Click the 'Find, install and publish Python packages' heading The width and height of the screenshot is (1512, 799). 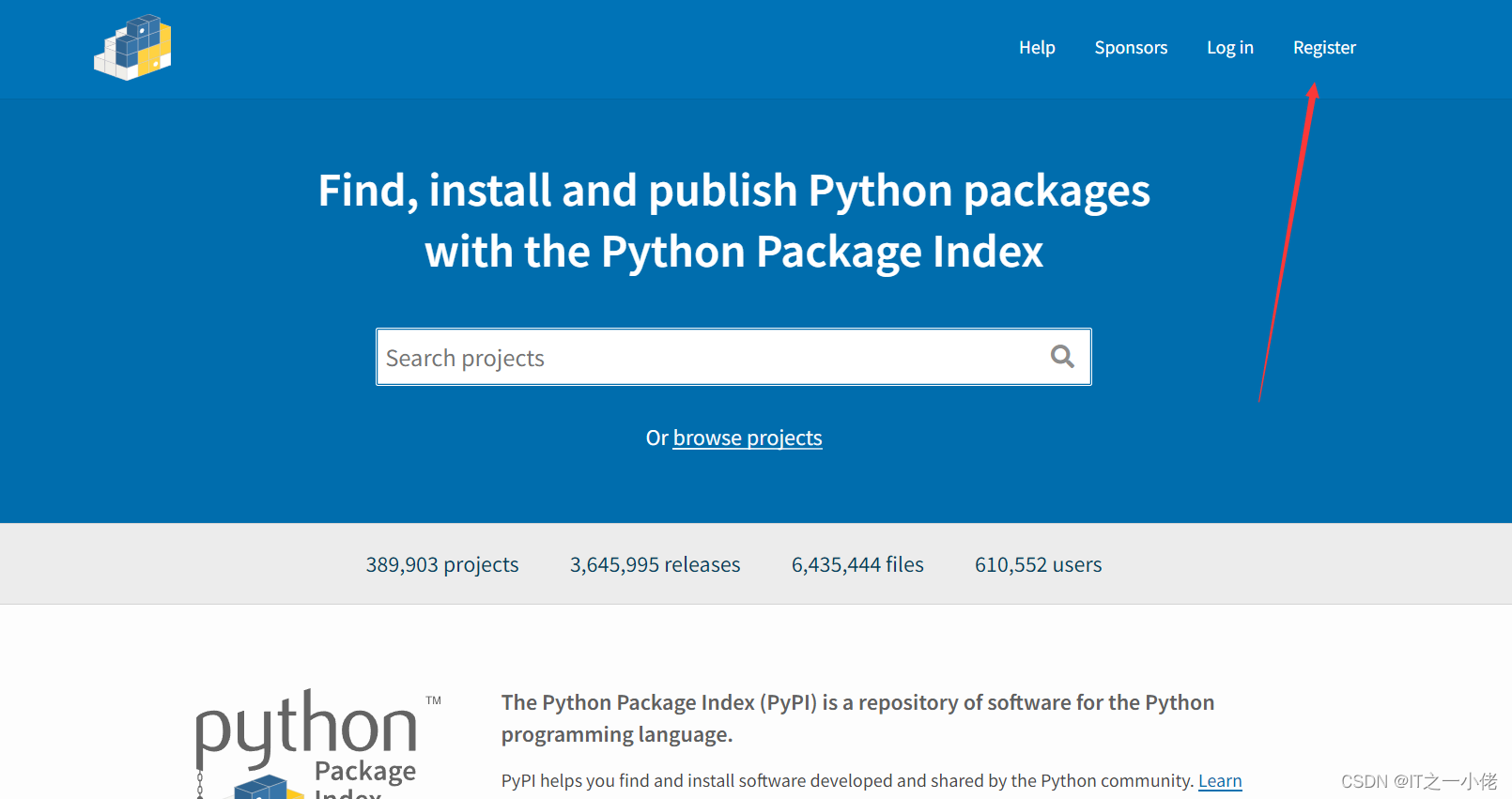(x=733, y=222)
